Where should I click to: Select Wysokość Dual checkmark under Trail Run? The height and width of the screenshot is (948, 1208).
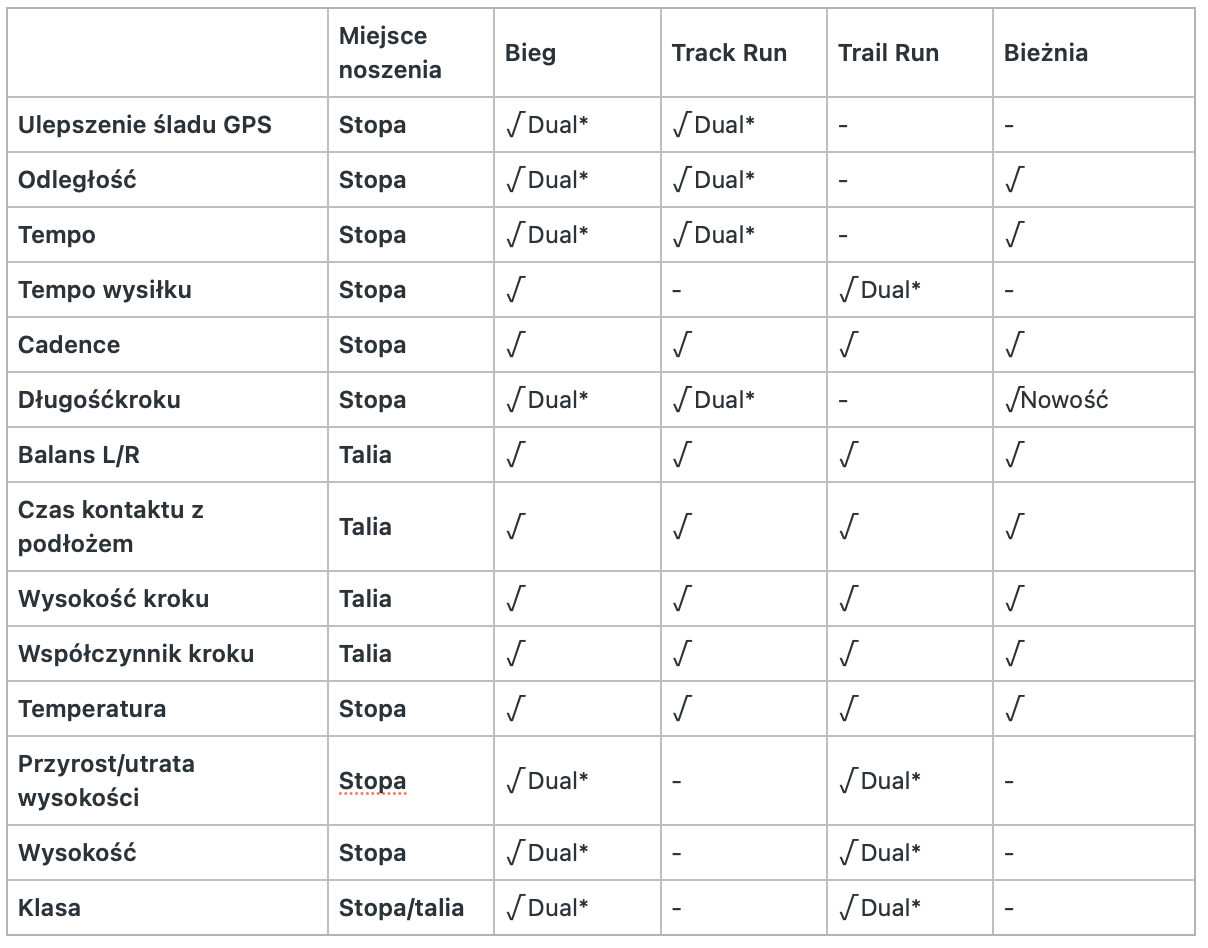click(x=879, y=853)
